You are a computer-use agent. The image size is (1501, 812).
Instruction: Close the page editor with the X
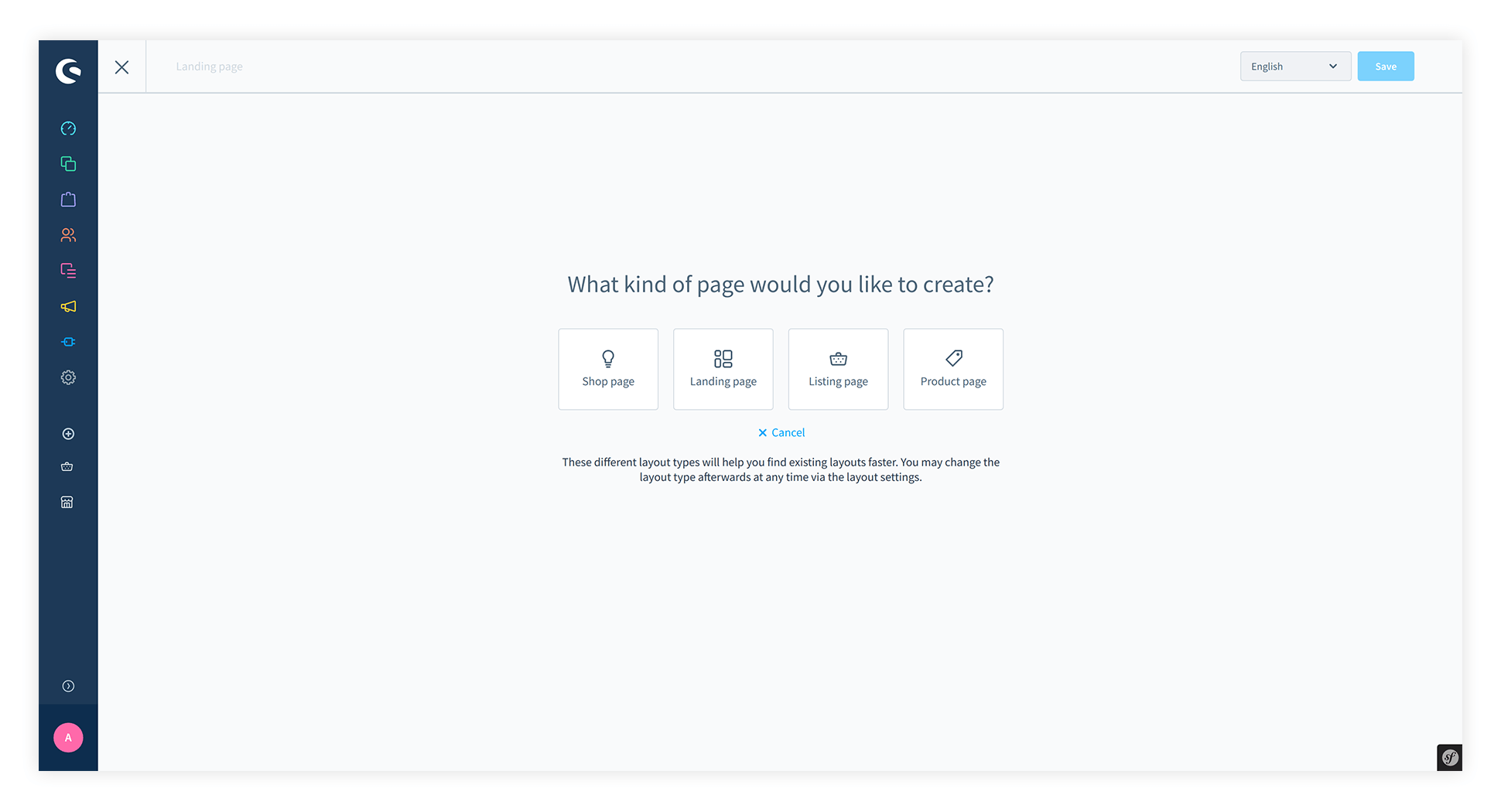121,67
